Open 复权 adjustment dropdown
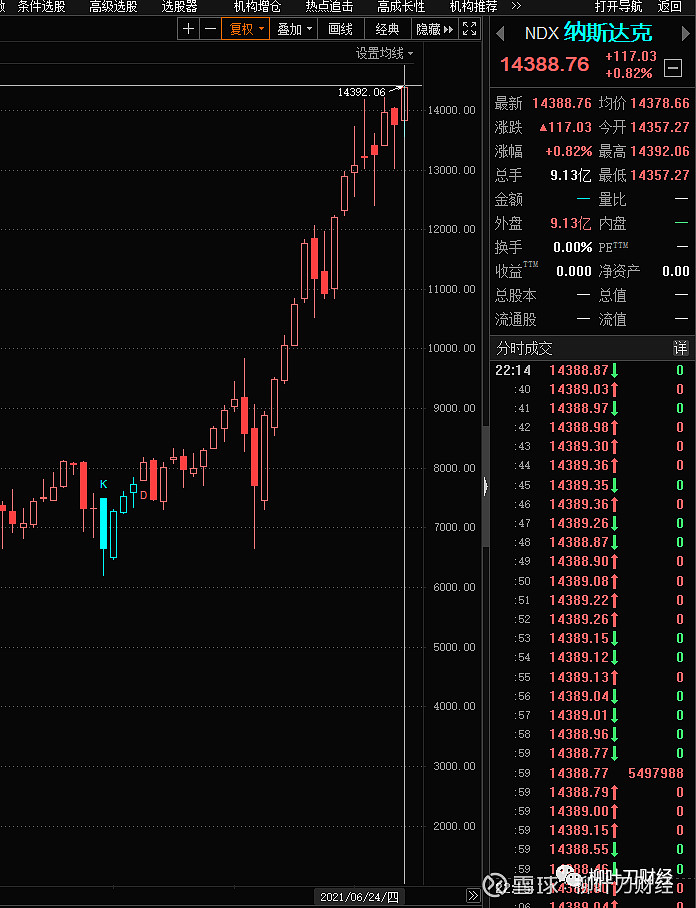 click(246, 28)
